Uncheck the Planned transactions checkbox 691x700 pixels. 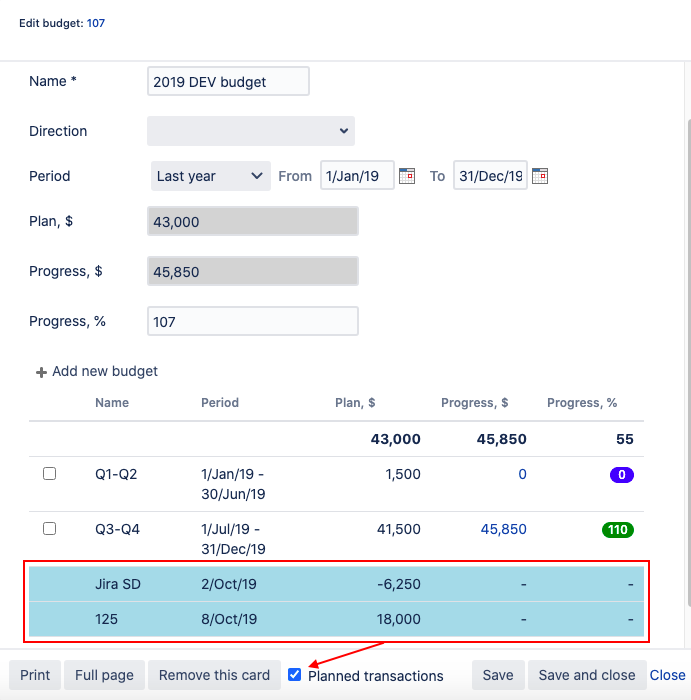pos(294,675)
